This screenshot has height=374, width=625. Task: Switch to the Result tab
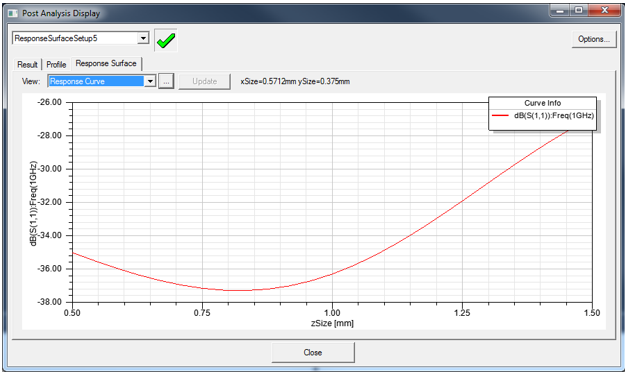click(27, 64)
